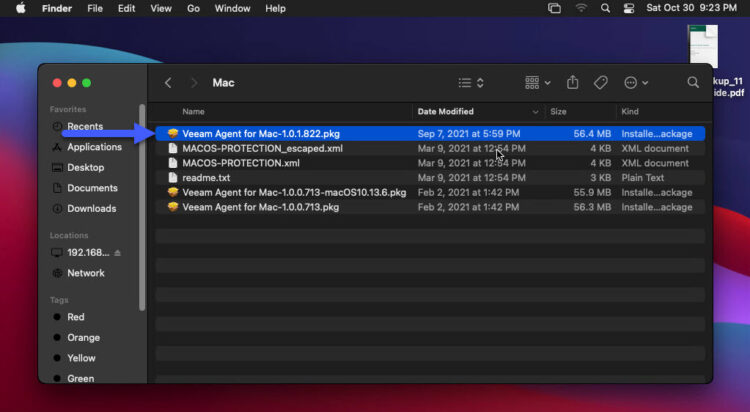Sort by the Name column header
This screenshot has width=750, height=412.
[x=193, y=111]
